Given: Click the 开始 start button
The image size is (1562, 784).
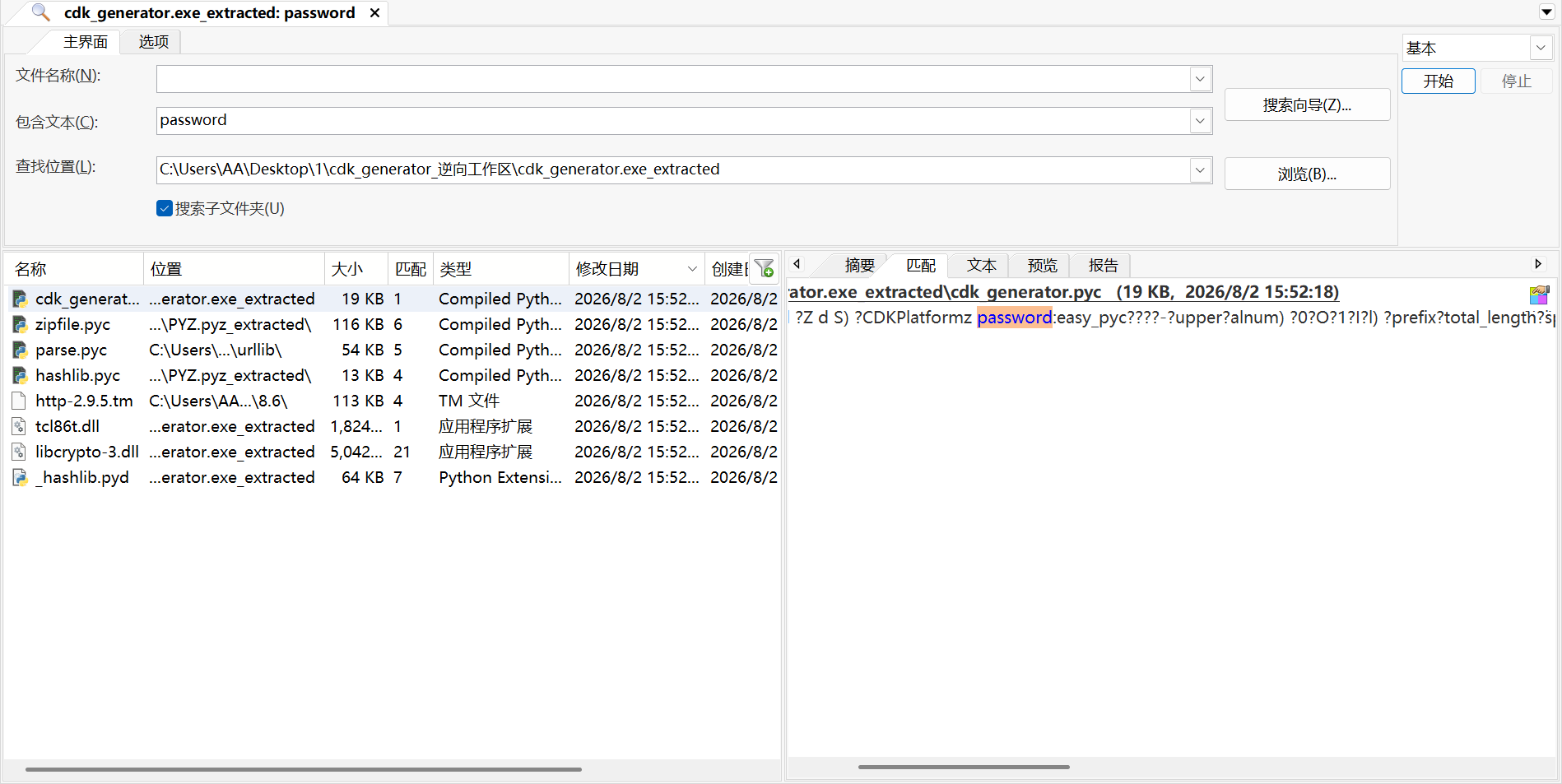Looking at the screenshot, I should pyautogui.click(x=1438, y=81).
